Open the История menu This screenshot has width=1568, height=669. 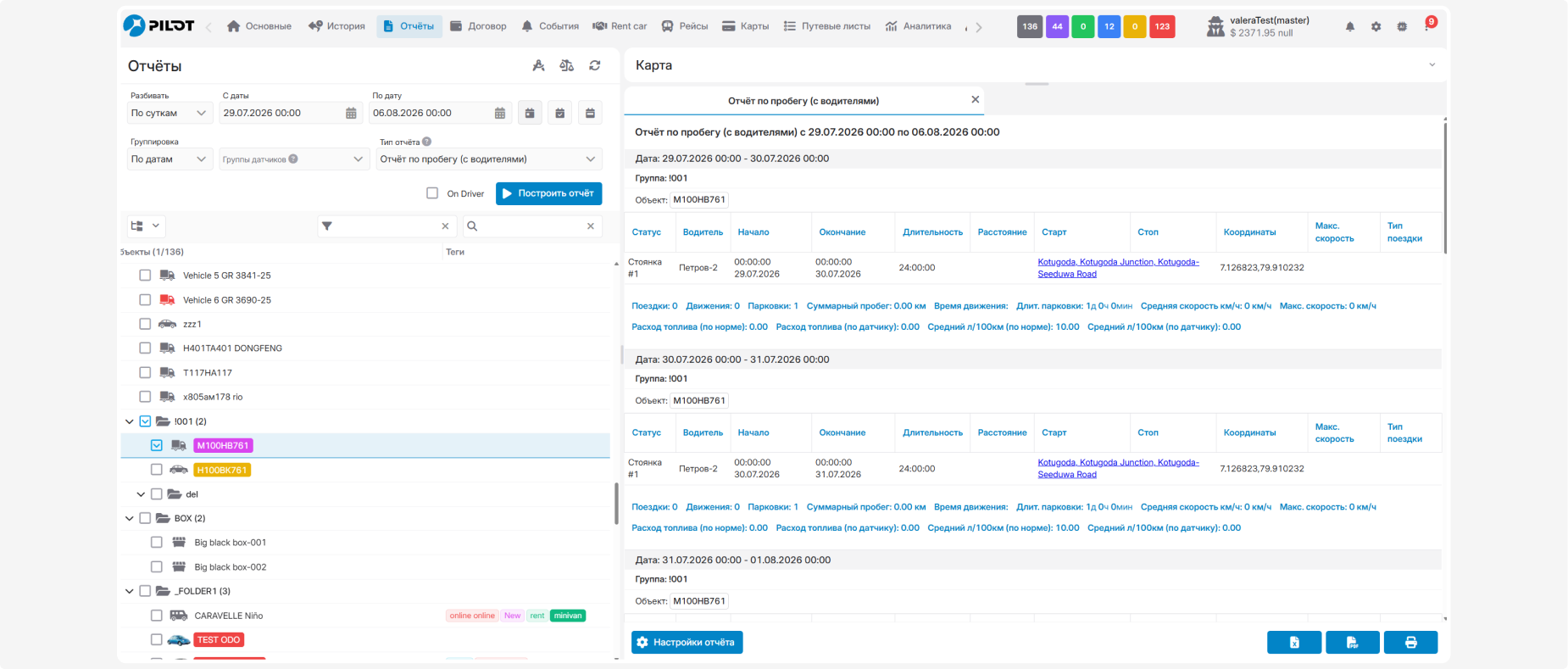click(x=336, y=26)
